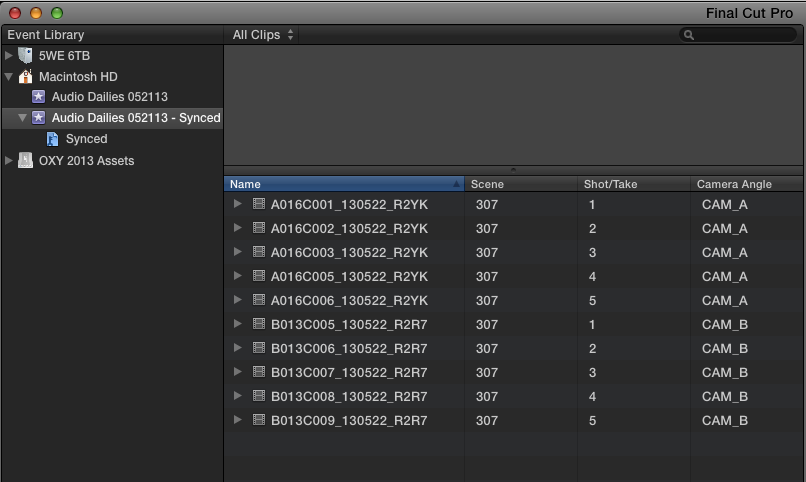
Task: Sort by the Camera Angle column header
Action: [747, 184]
